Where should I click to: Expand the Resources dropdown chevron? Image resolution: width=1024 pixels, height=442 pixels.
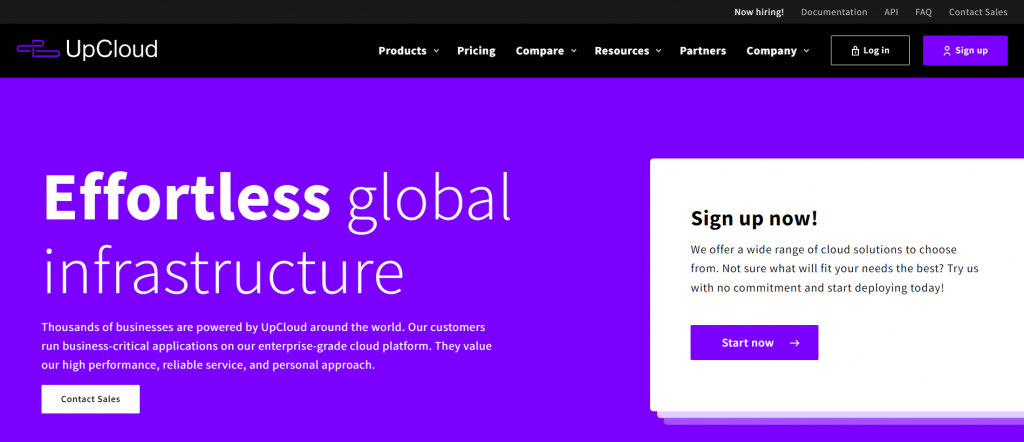click(x=658, y=51)
